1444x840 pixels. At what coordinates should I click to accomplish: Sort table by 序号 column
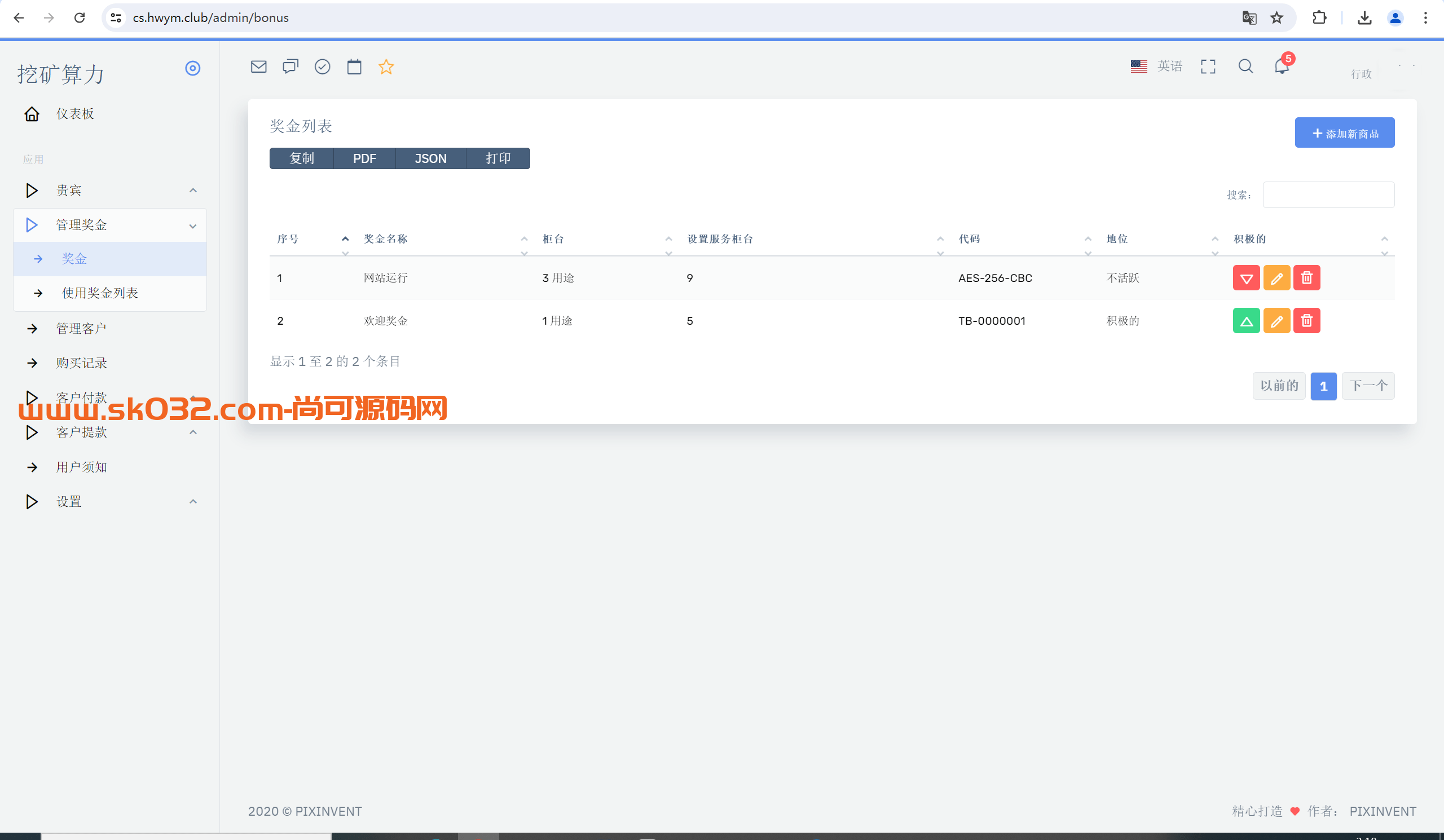pyautogui.click(x=313, y=240)
